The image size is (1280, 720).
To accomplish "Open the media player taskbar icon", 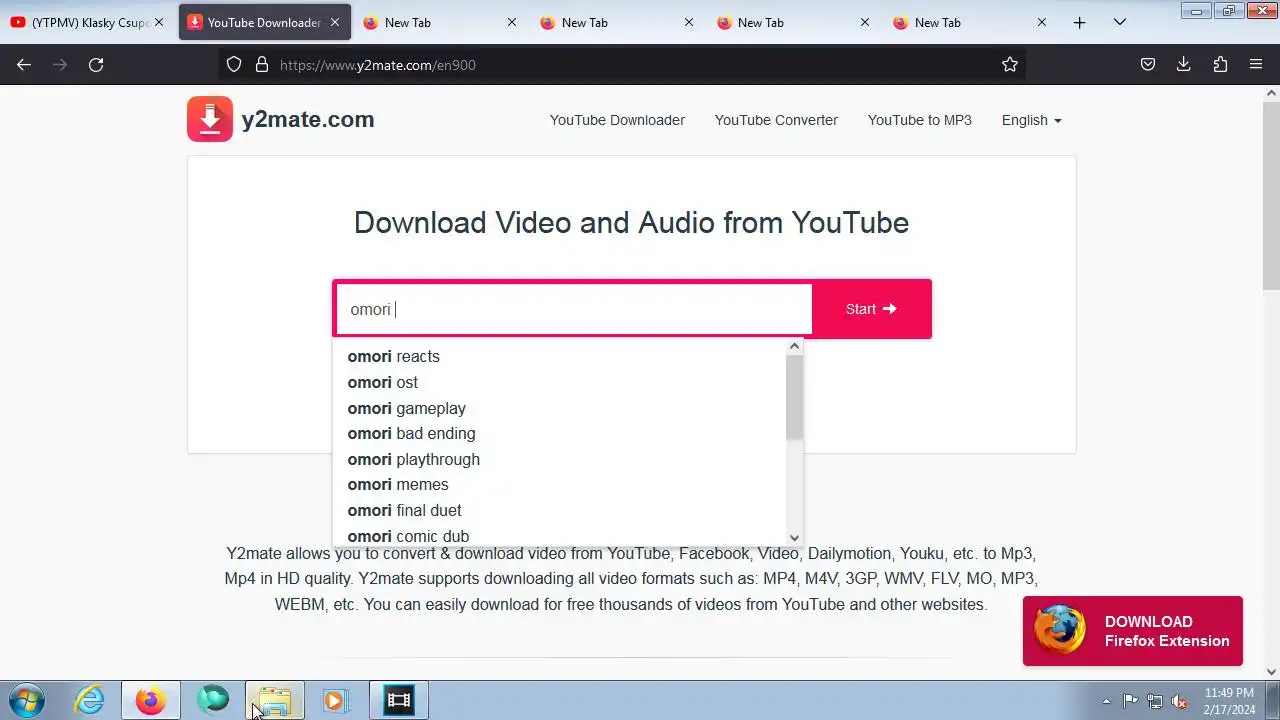I will tap(336, 700).
